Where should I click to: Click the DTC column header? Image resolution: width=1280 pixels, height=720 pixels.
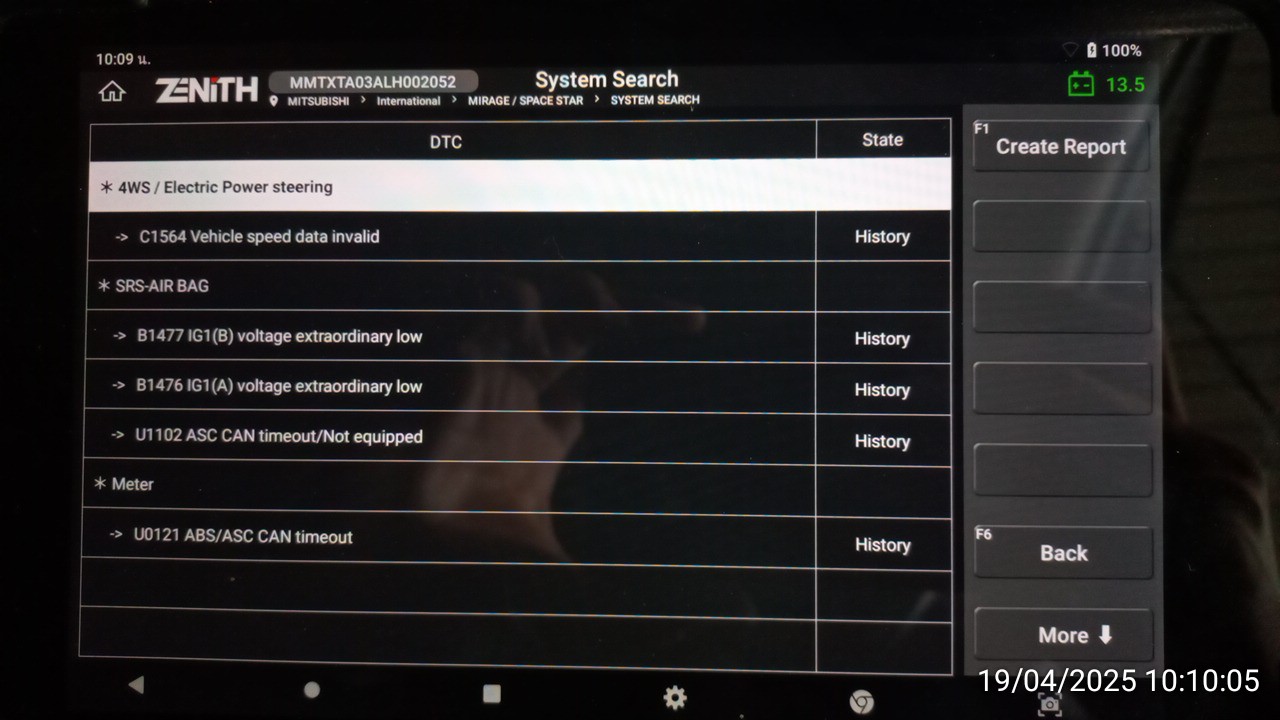453,142
